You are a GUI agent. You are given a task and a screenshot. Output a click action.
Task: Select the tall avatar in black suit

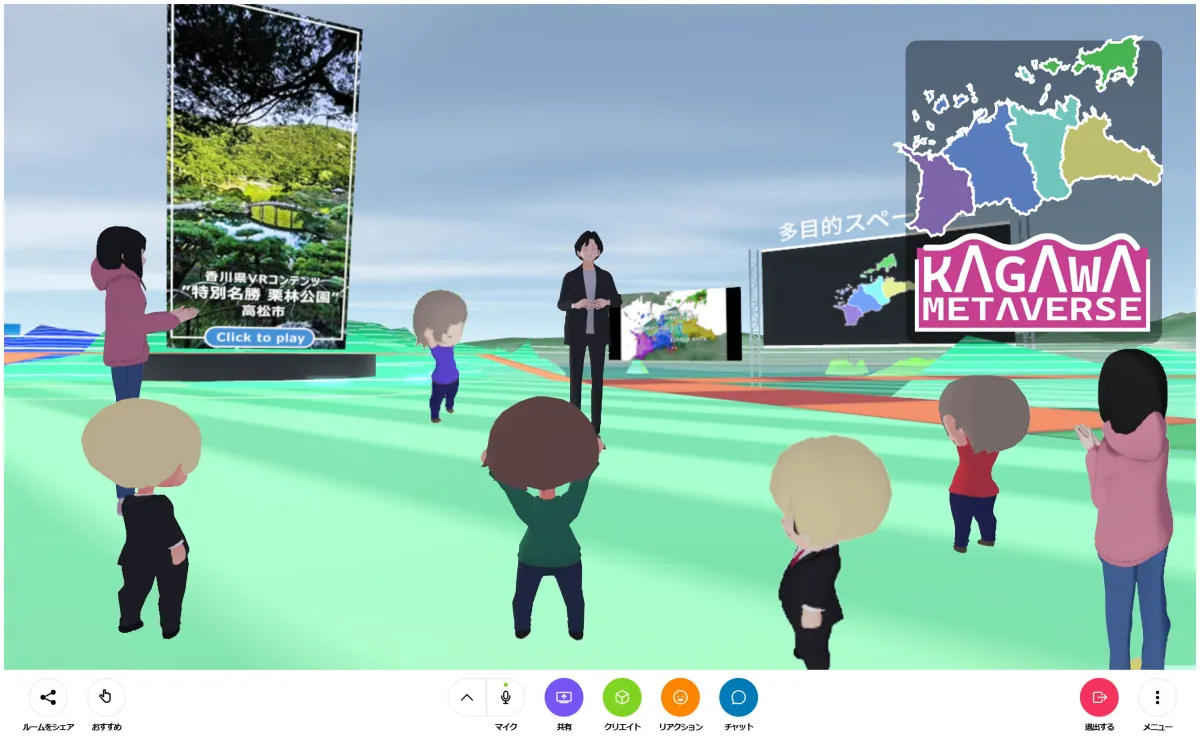click(589, 320)
